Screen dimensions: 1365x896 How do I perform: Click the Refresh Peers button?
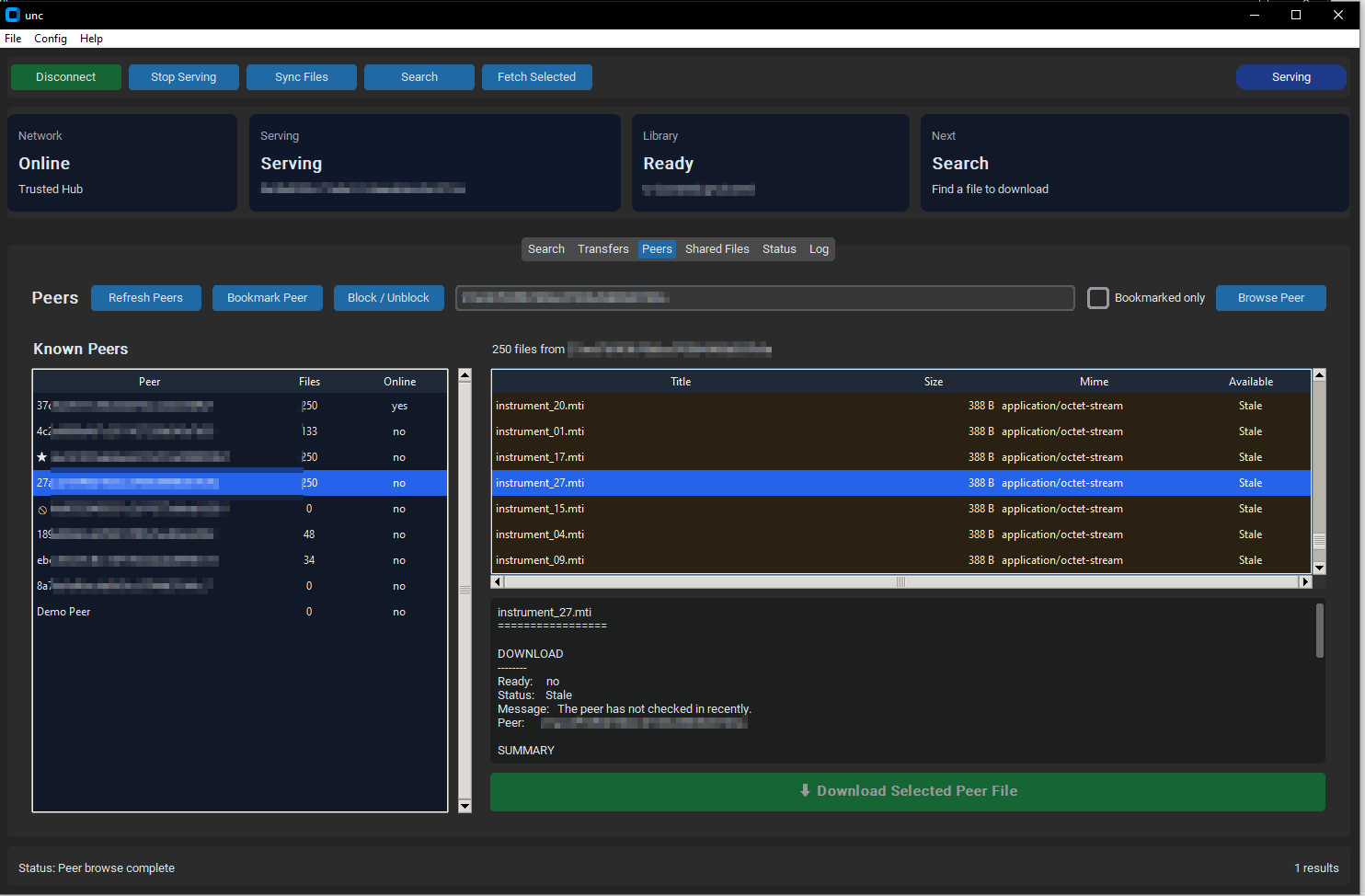[x=145, y=298]
